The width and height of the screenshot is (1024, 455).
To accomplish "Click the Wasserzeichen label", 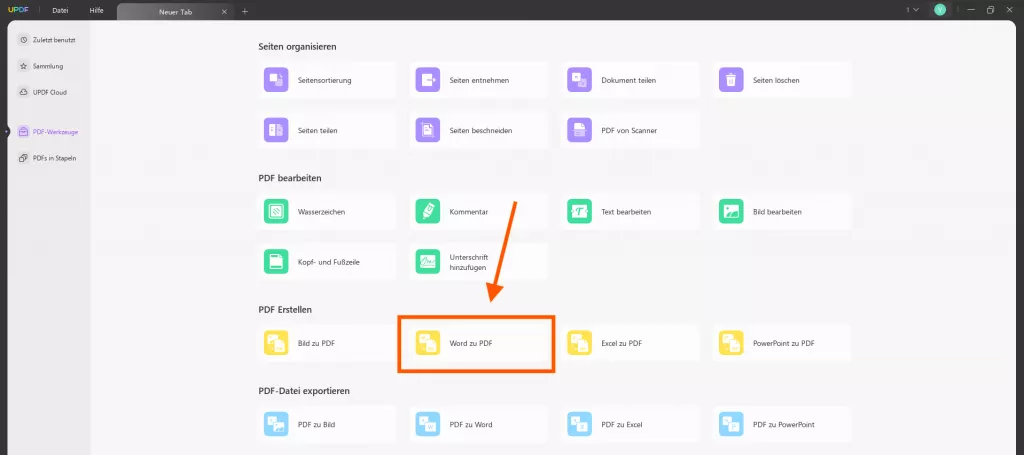I will point(321,212).
